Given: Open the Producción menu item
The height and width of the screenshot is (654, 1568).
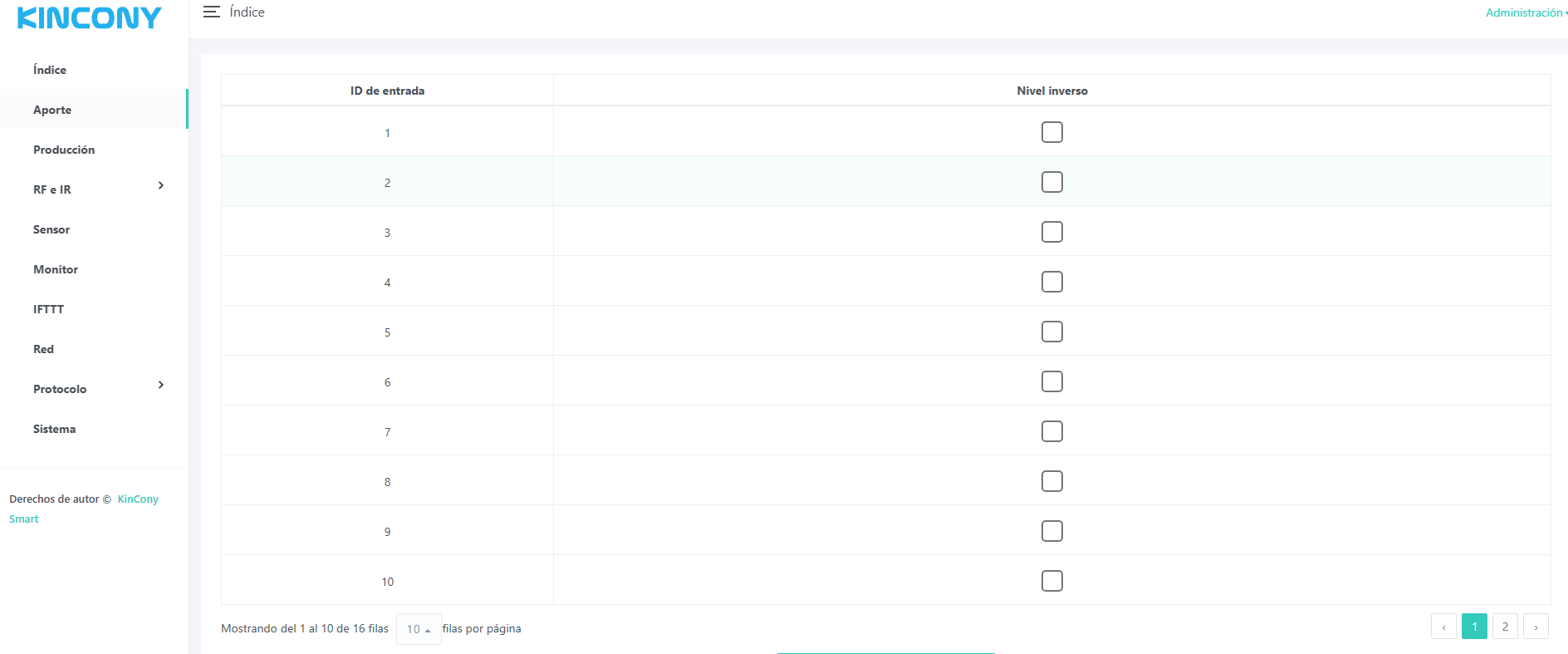Looking at the screenshot, I should (64, 150).
